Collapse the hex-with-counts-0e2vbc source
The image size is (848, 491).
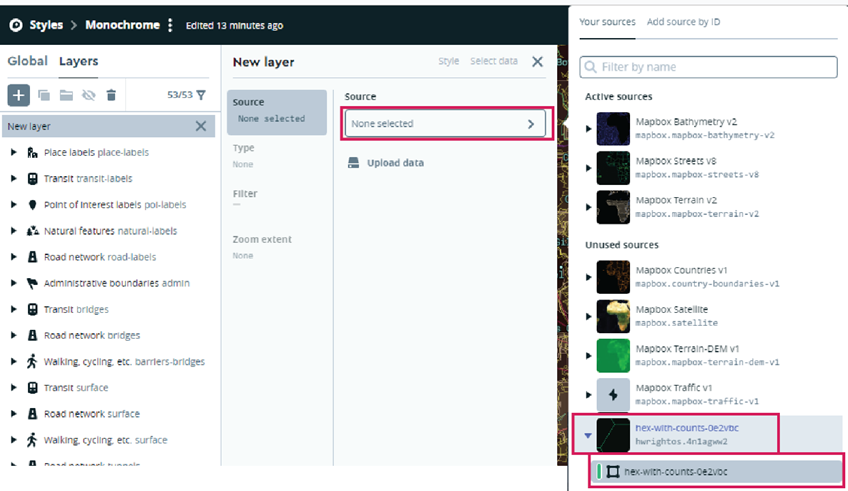coord(588,435)
